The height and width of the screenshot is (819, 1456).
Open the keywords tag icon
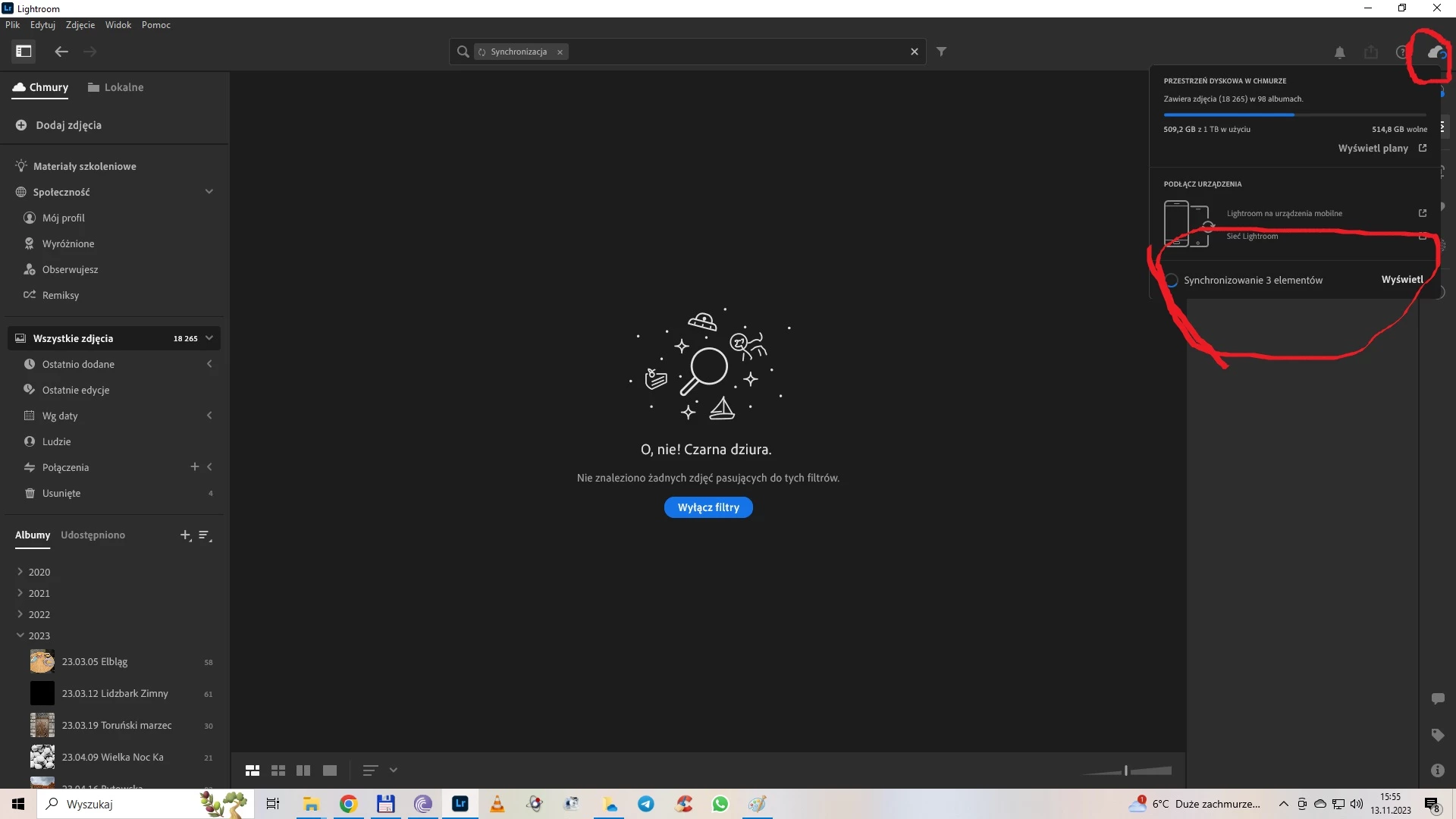click(x=1437, y=735)
